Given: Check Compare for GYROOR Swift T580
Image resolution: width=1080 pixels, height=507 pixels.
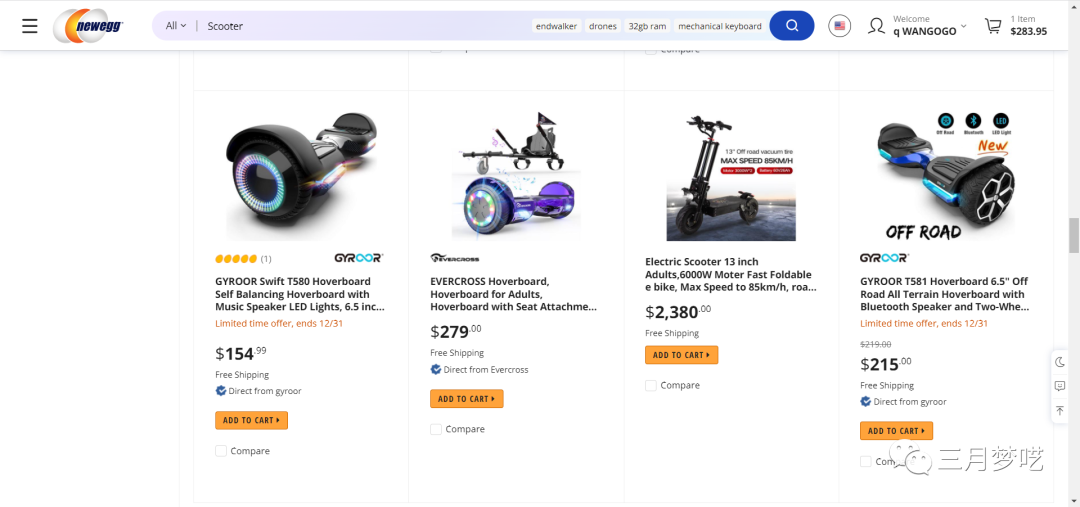Looking at the screenshot, I should (x=221, y=451).
